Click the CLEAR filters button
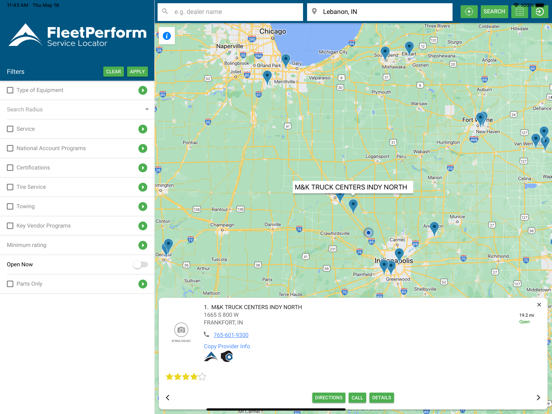 113,71
